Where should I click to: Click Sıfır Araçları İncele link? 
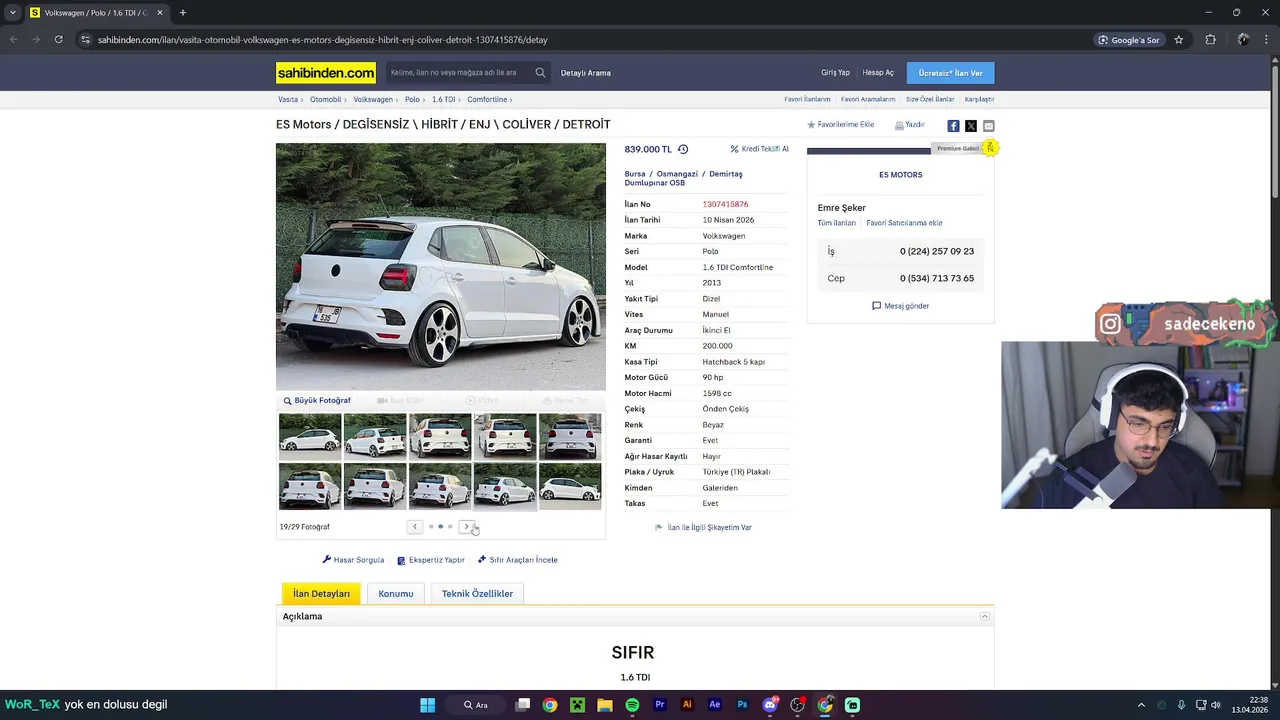click(517, 560)
